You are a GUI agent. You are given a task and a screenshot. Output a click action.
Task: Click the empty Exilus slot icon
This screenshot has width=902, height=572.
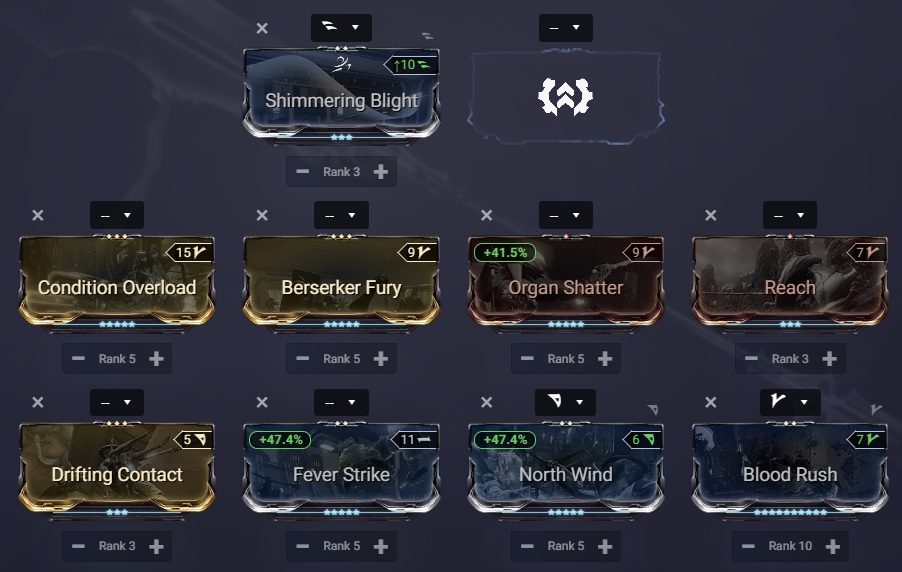point(565,96)
